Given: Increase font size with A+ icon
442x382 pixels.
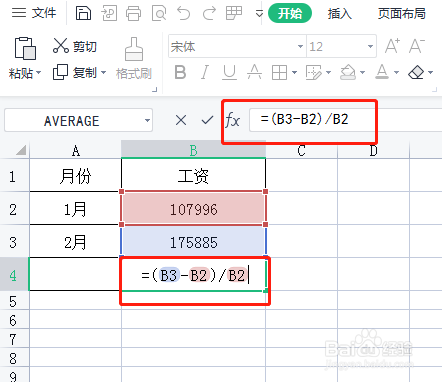Looking at the screenshot, I should [x=392, y=46].
